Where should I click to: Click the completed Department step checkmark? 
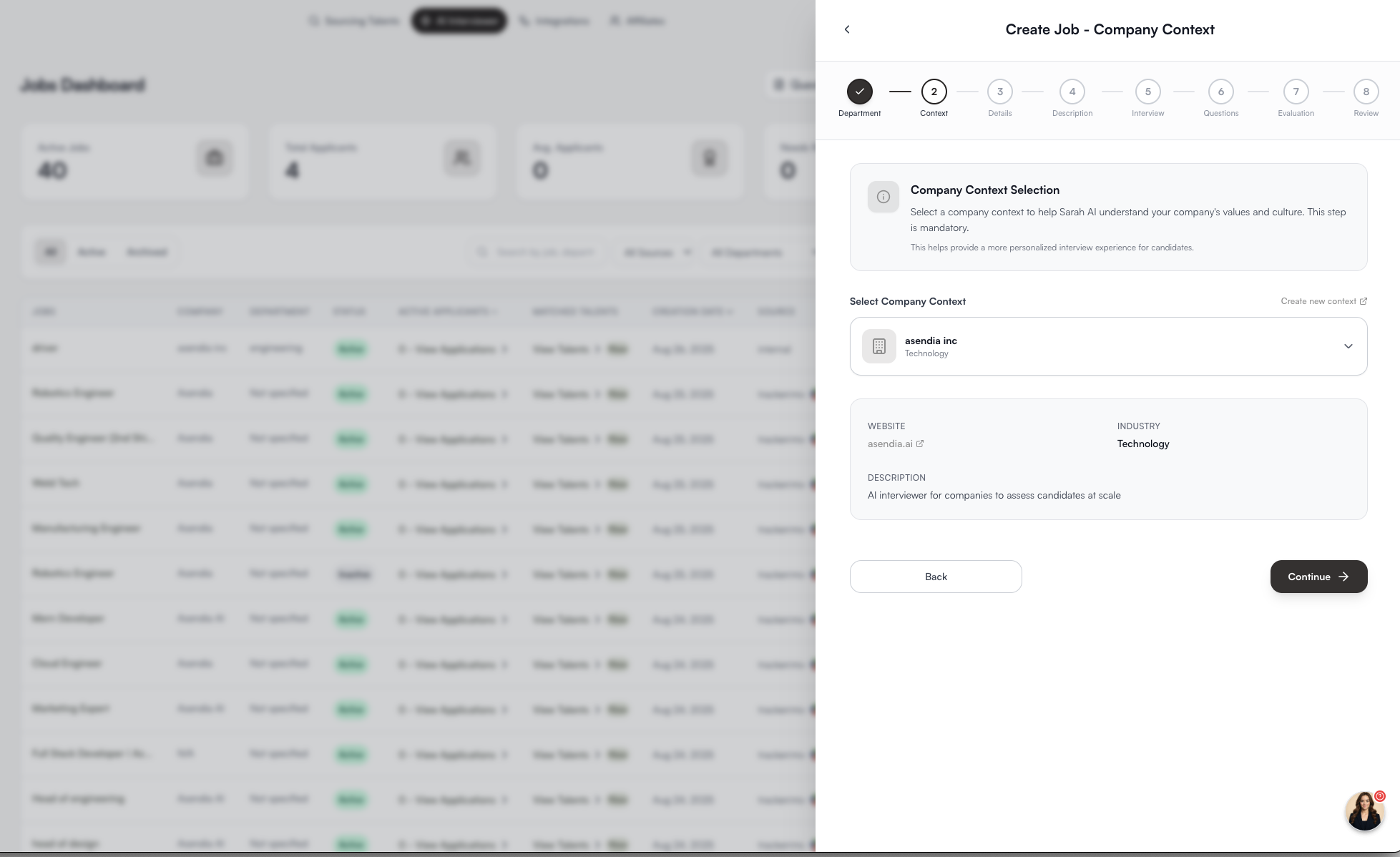pos(859,92)
